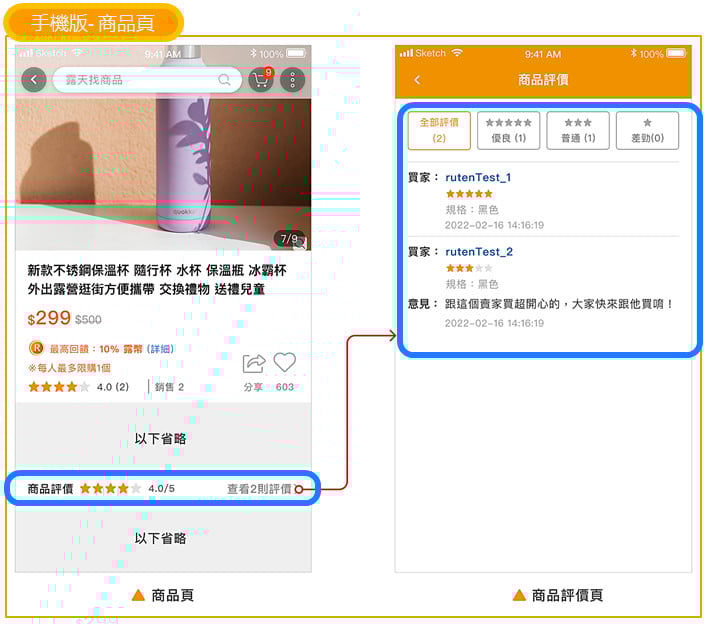Click the gold R coin reward icon
The image size is (708, 624).
pos(36,349)
